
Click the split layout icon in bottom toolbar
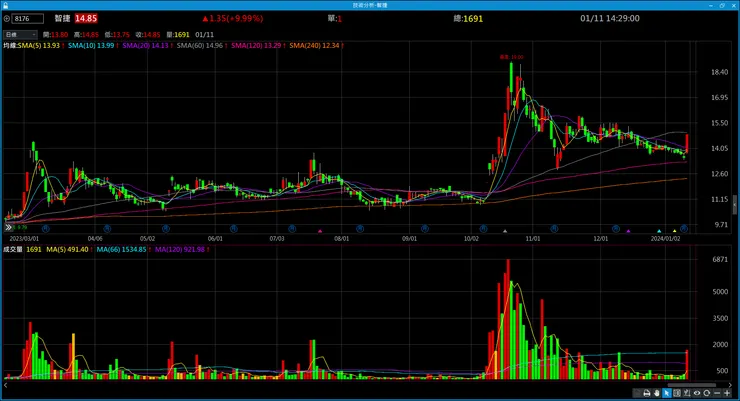[x=677, y=393]
